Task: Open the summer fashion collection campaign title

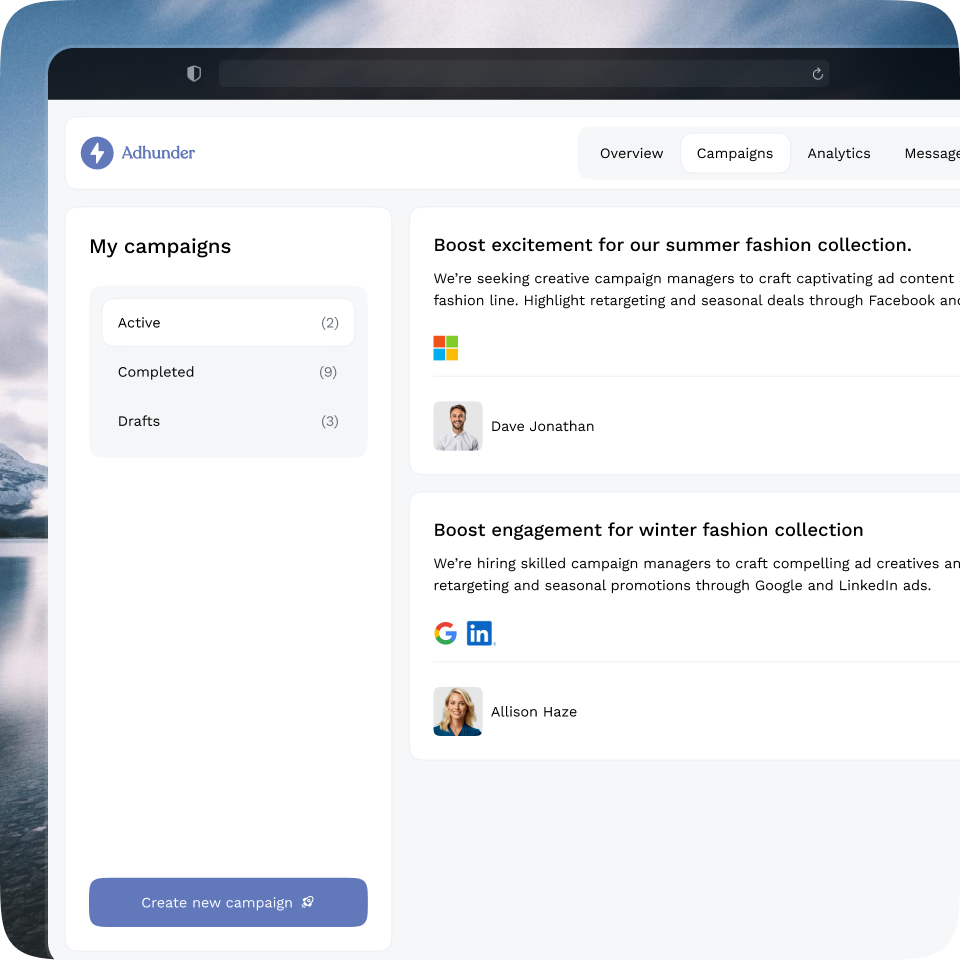Action: tap(672, 245)
